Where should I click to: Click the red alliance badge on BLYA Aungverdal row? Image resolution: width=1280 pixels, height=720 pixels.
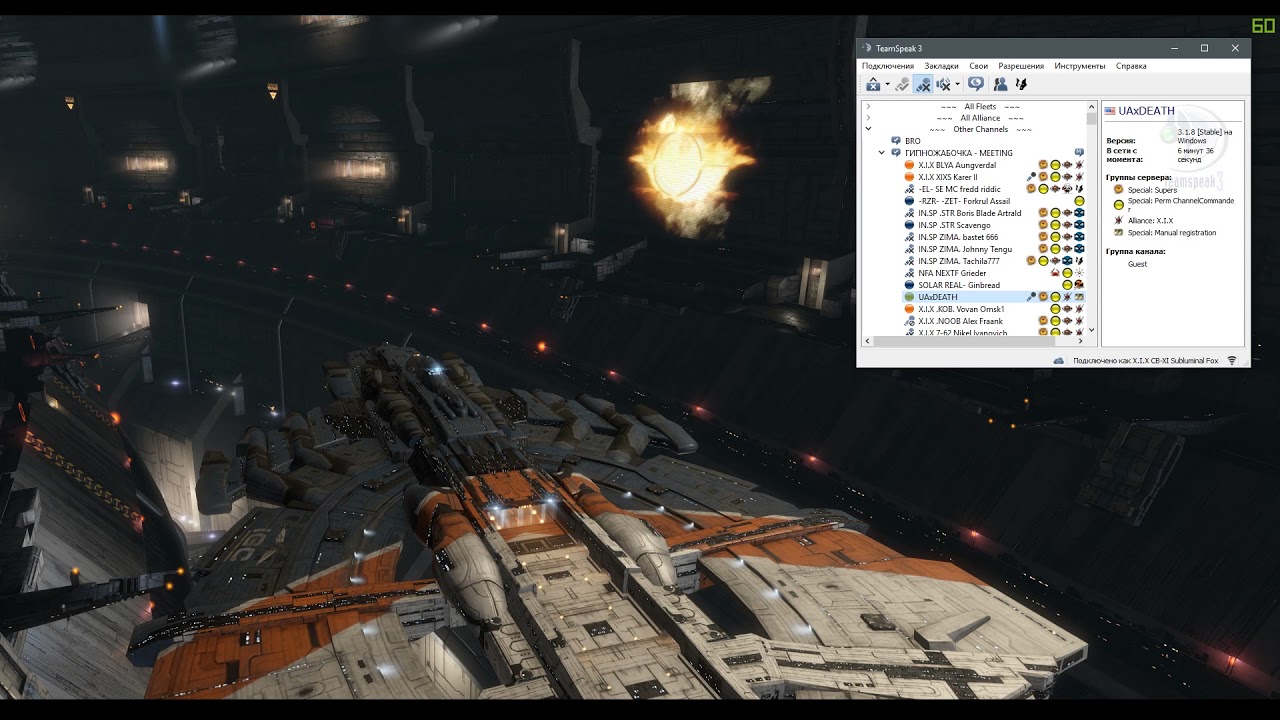(x=1079, y=165)
